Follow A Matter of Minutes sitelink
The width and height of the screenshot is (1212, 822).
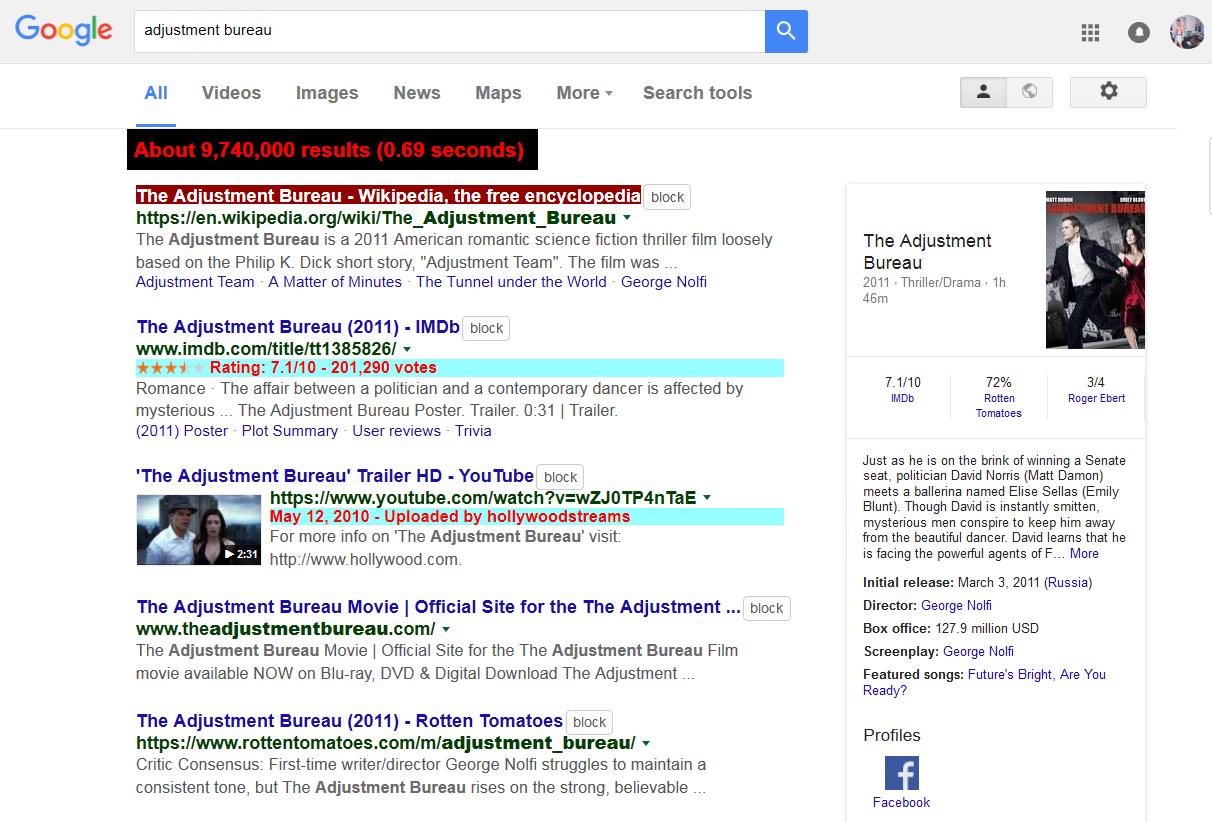tap(335, 282)
